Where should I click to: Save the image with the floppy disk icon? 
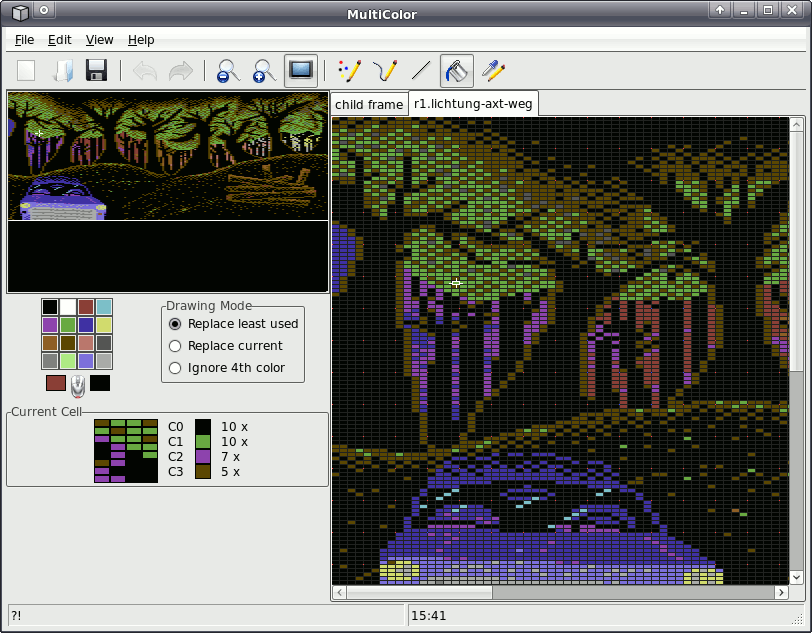pyautogui.click(x=96, y=70)
